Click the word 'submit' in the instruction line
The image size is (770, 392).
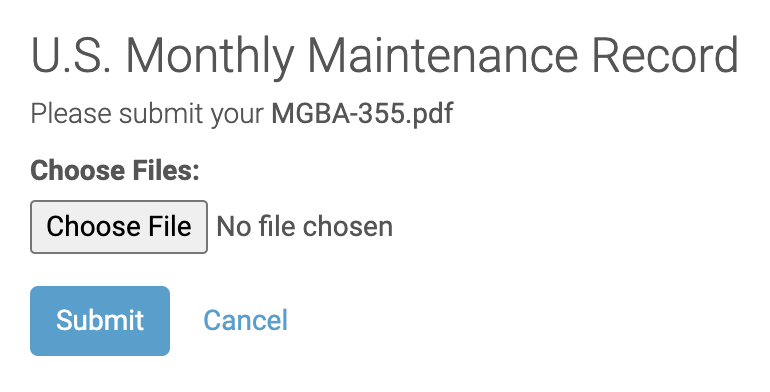161,114
